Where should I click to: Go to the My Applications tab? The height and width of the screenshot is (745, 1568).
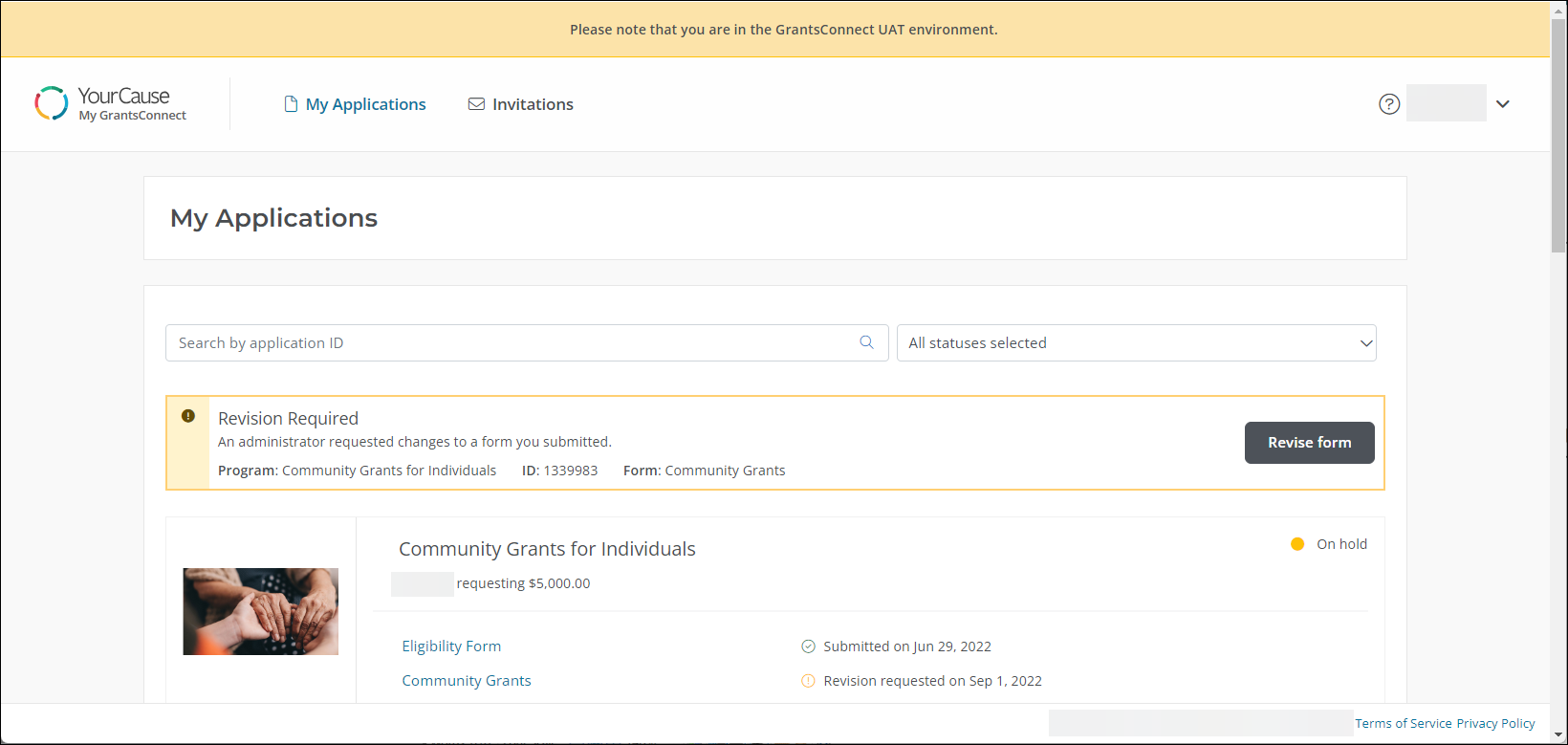point(365,104)
